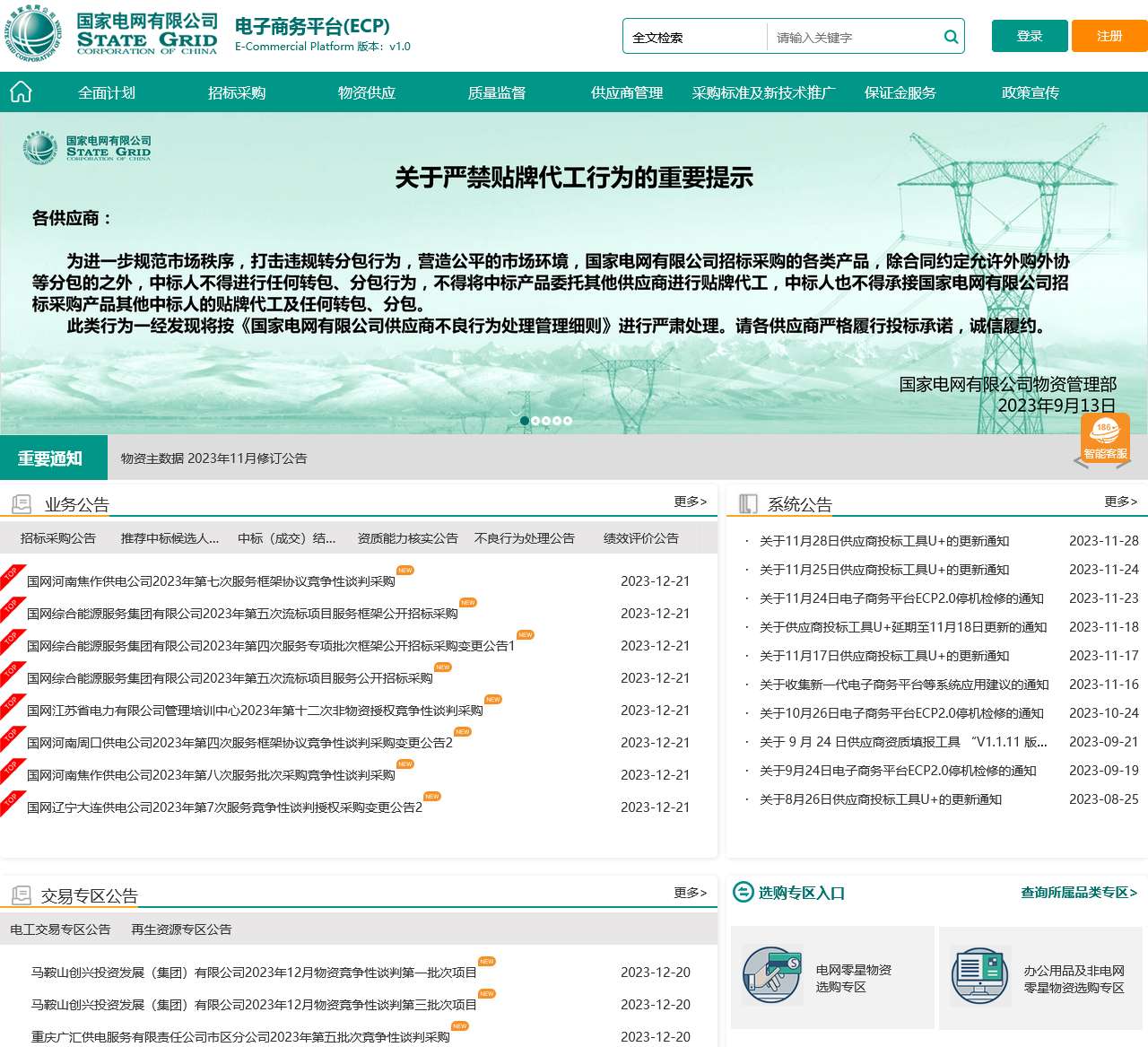The width and height of the screenshot is (1148, 1047).
Task: Click the 交易专区公告 panel icon
Action: pyautogui.click(x=20, y=894)
